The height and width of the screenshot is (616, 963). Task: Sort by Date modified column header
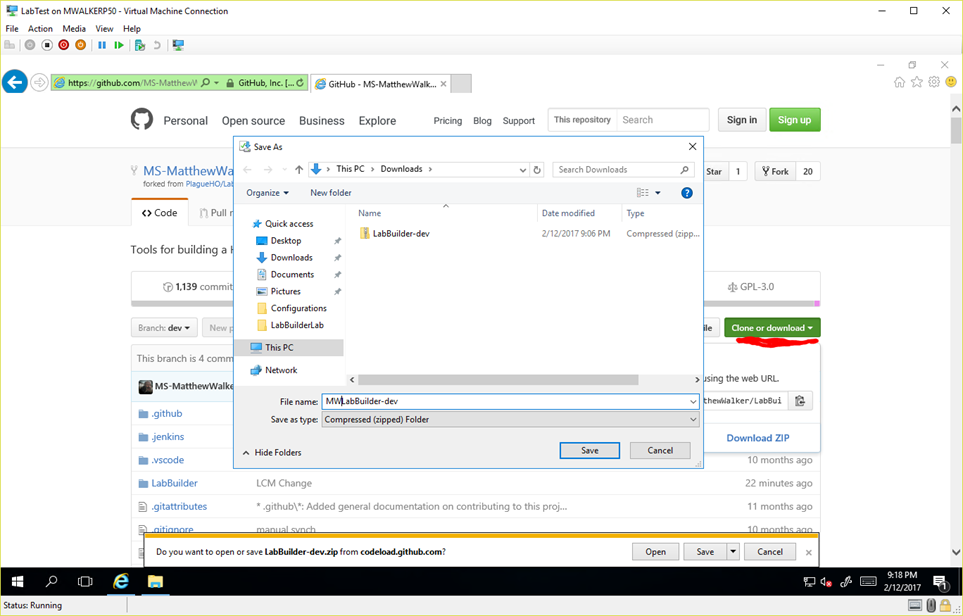(x=568, y=213)
